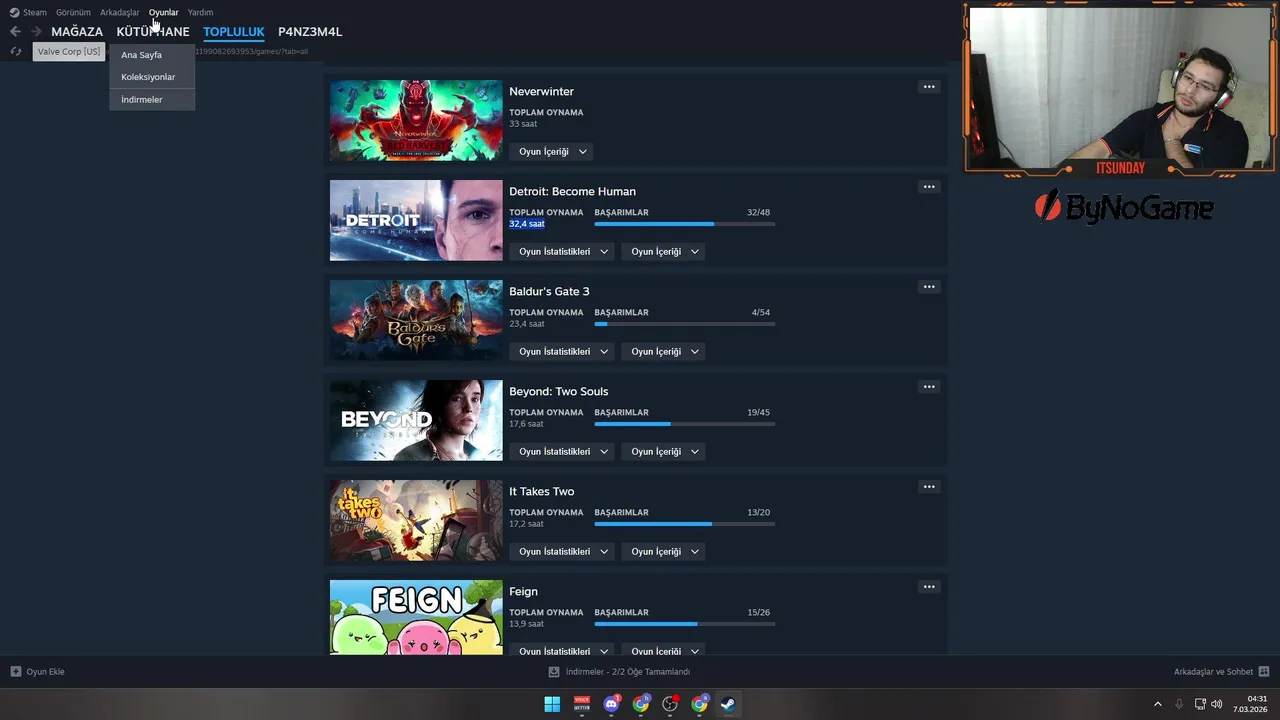
Task: Choose Koleksiyonlar from the Oyunlar menu
Action: (x=152, y=77)
